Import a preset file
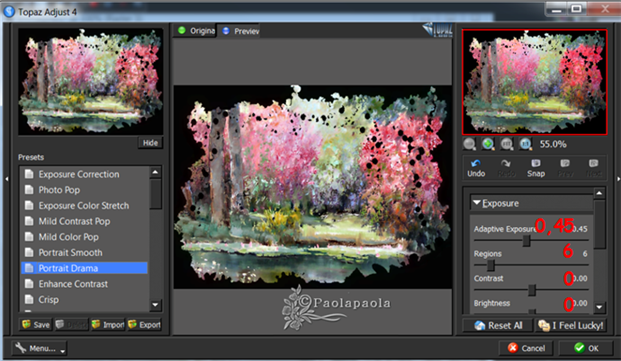 pyautogui.click(x=108, y=325)
